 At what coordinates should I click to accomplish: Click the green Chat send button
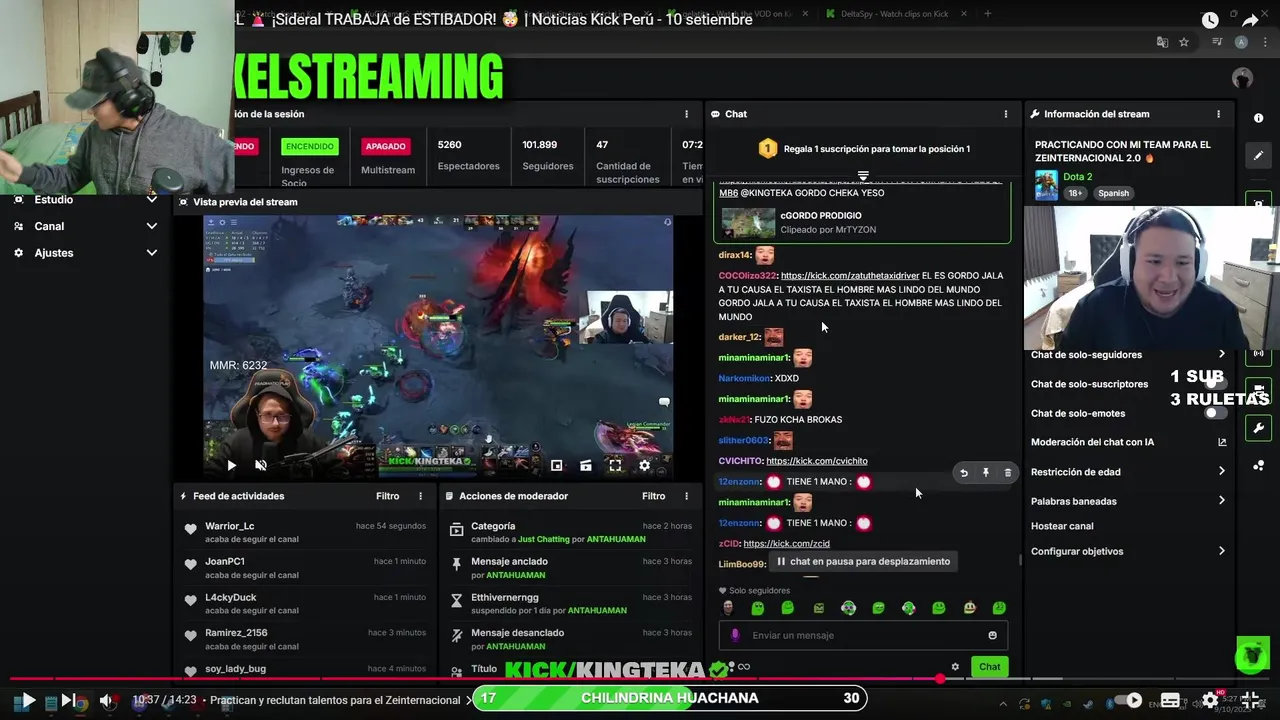[x=989, y=667]
